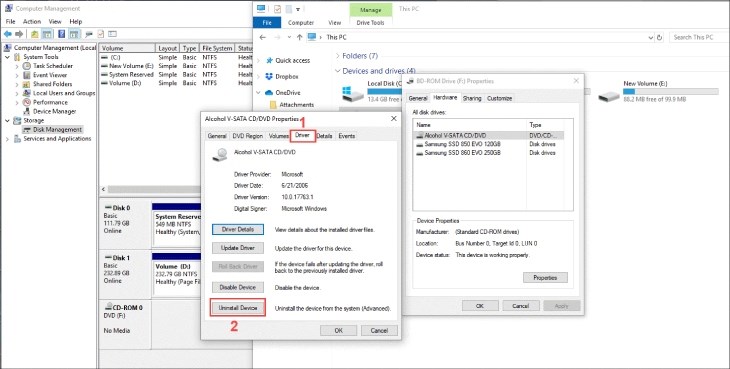Click the File System column header
This screenshot has width=730, height=369.
(216, 48)
